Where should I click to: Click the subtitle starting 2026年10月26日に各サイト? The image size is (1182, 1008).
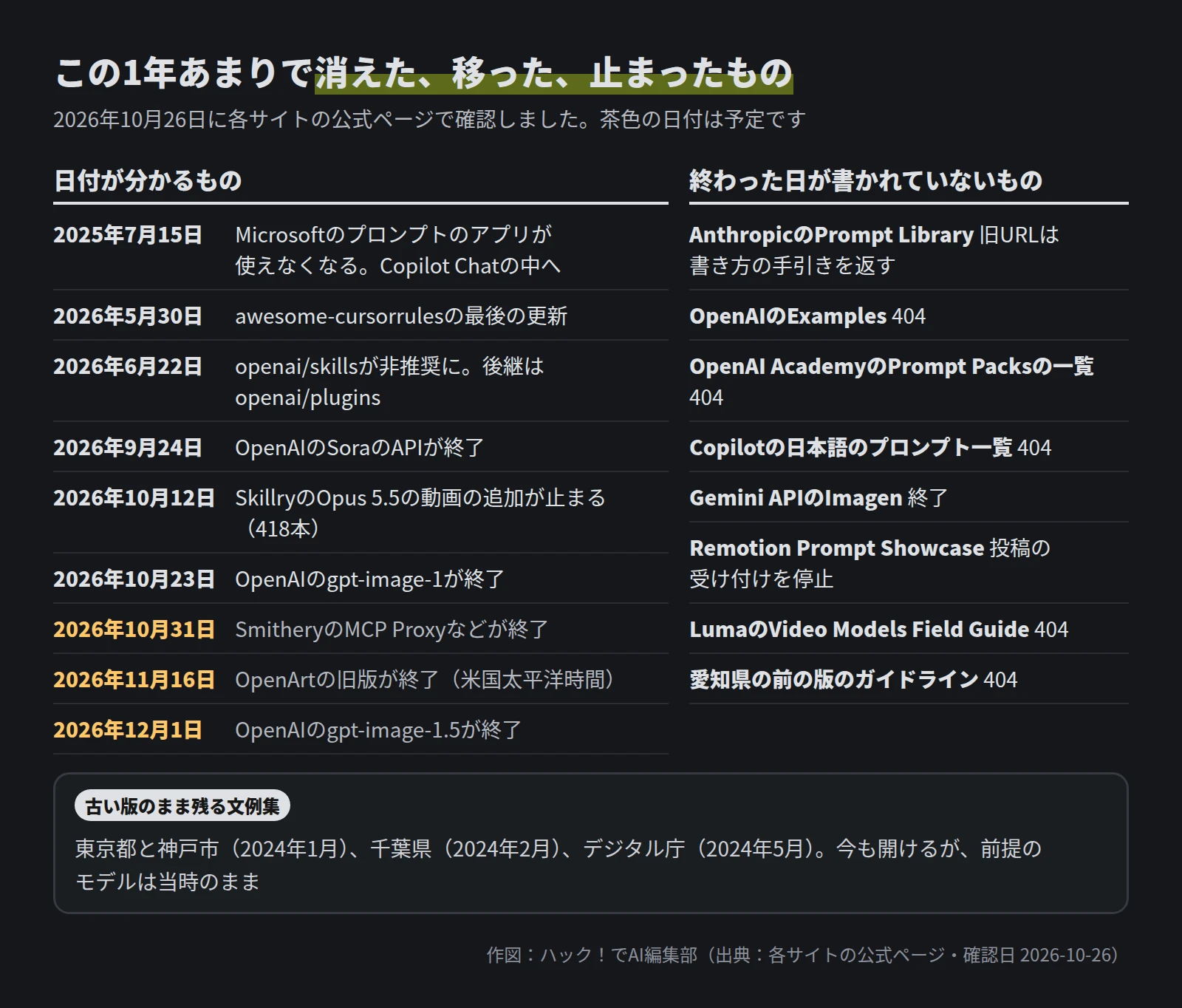[429, 119]
